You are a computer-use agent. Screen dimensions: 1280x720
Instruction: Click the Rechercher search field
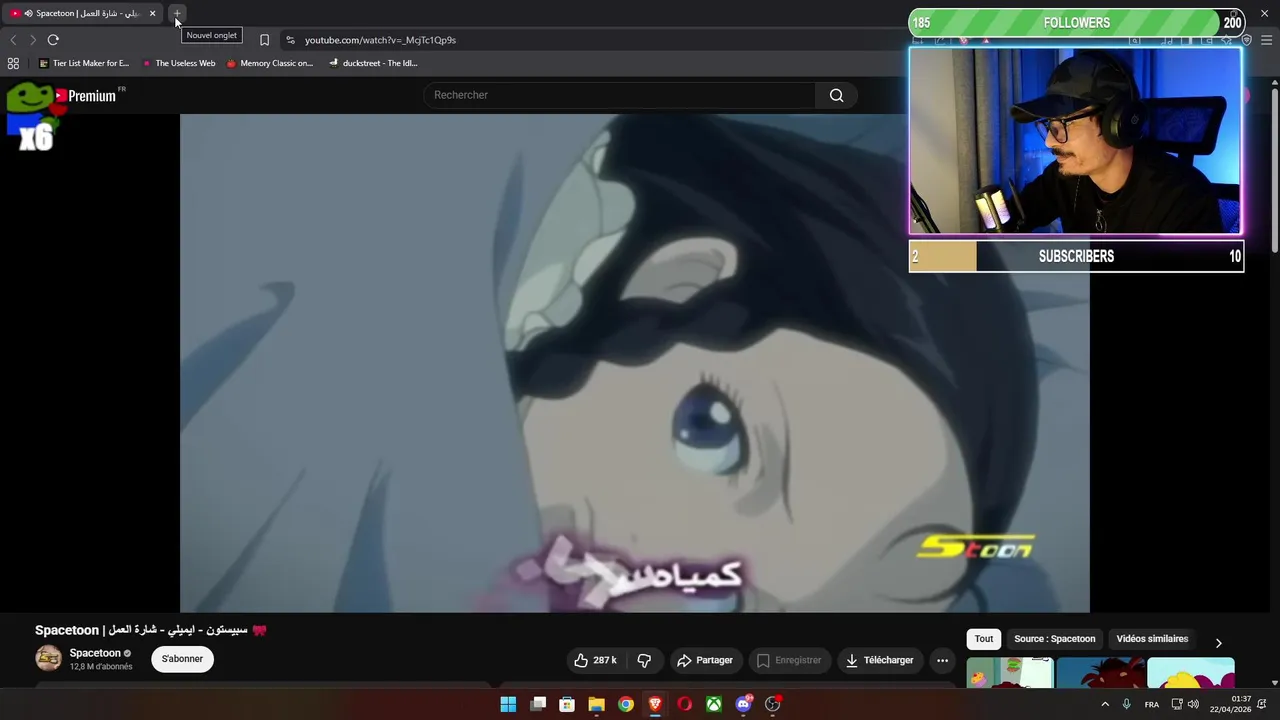tap(619, 95)
